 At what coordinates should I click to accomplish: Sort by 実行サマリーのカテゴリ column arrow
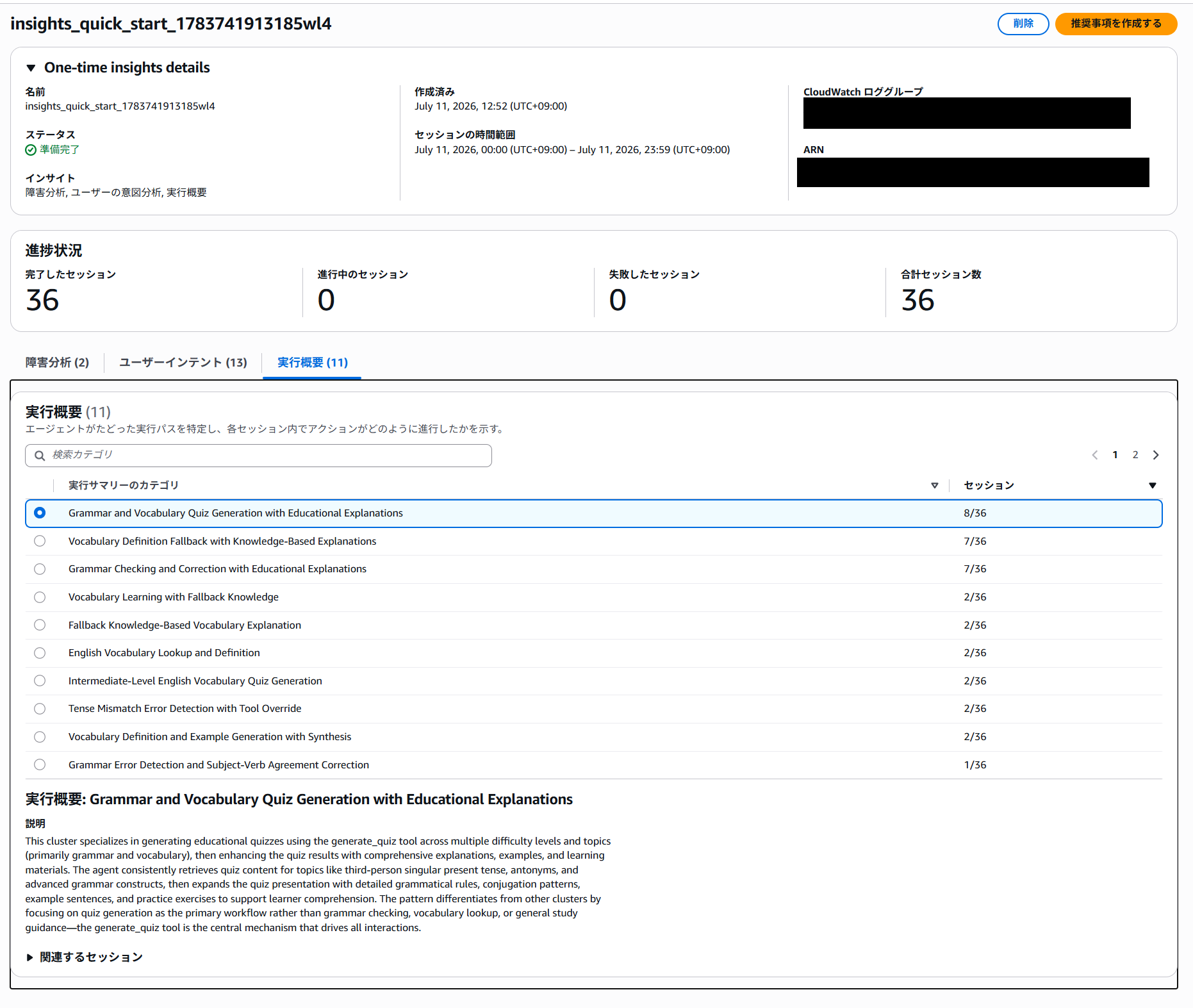coord(935,486)
